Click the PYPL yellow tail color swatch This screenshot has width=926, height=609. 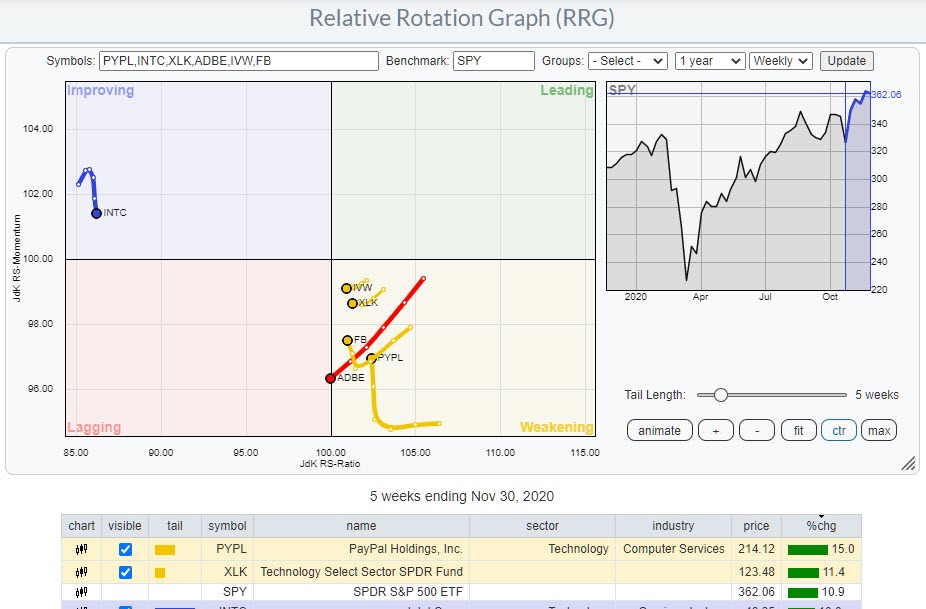(165, 549)
